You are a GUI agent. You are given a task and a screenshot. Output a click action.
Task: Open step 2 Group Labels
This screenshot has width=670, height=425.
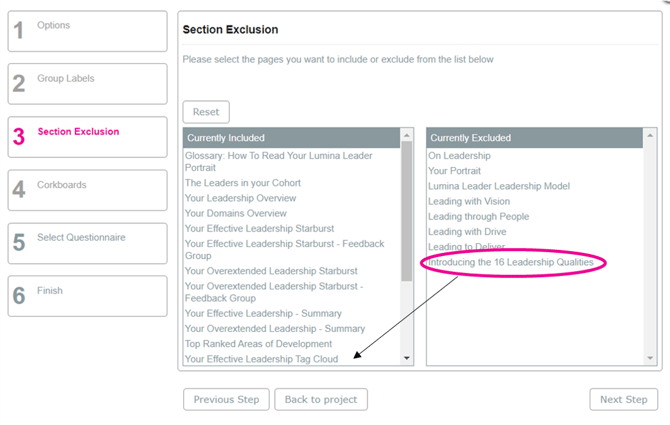pyautogui.click(x=87, y=84)
